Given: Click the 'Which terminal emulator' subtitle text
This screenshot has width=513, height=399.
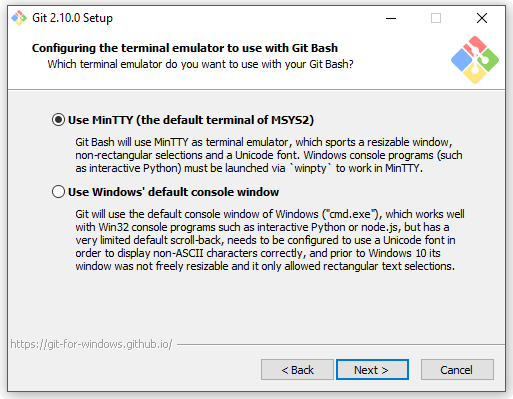Looking at the screenshot, I should click(200, 64).
